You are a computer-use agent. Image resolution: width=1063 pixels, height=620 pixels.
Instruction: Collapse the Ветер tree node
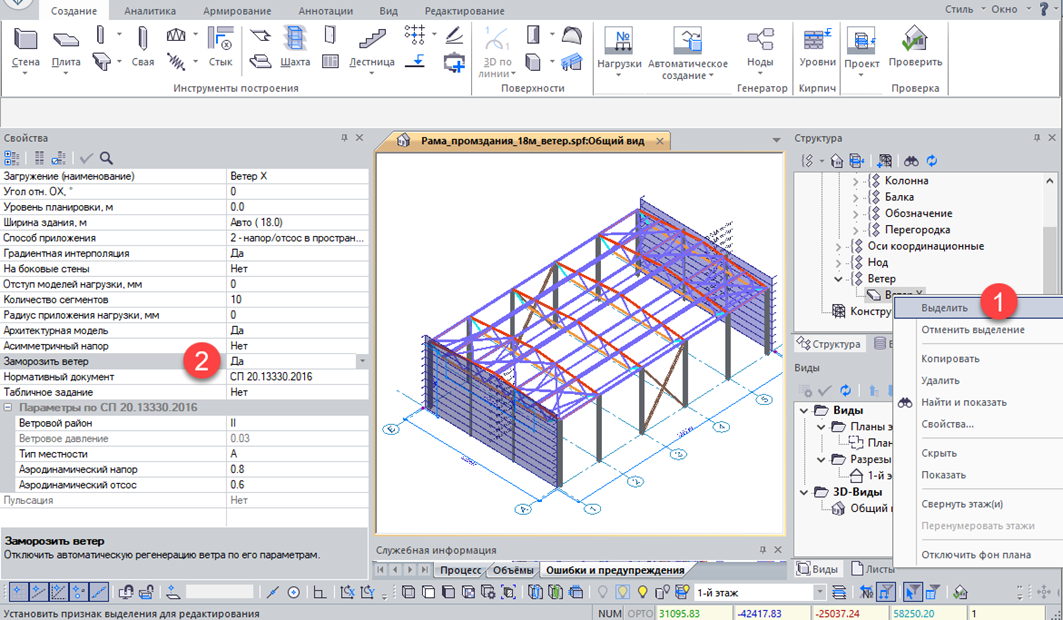[839, 279]
